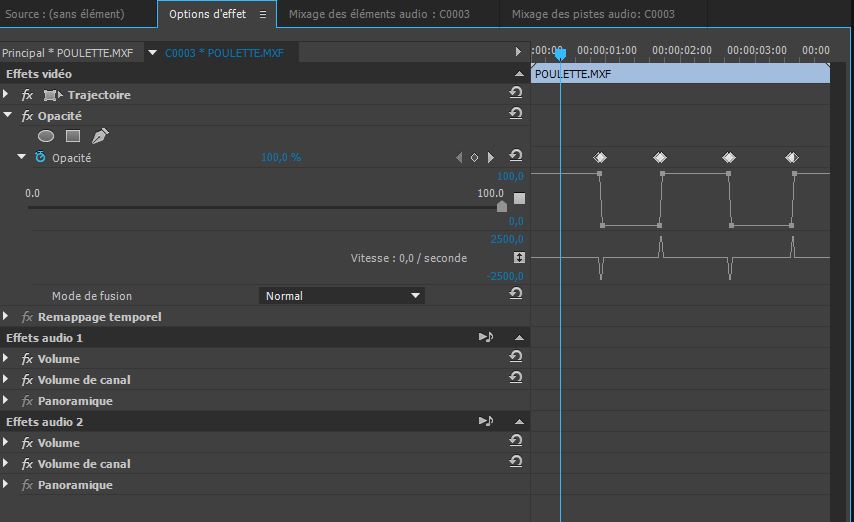The height and width of the screenshot is (522, 854).
Task: Toggle the audio 1 Volume fx effect
Action: pos(27,359)
